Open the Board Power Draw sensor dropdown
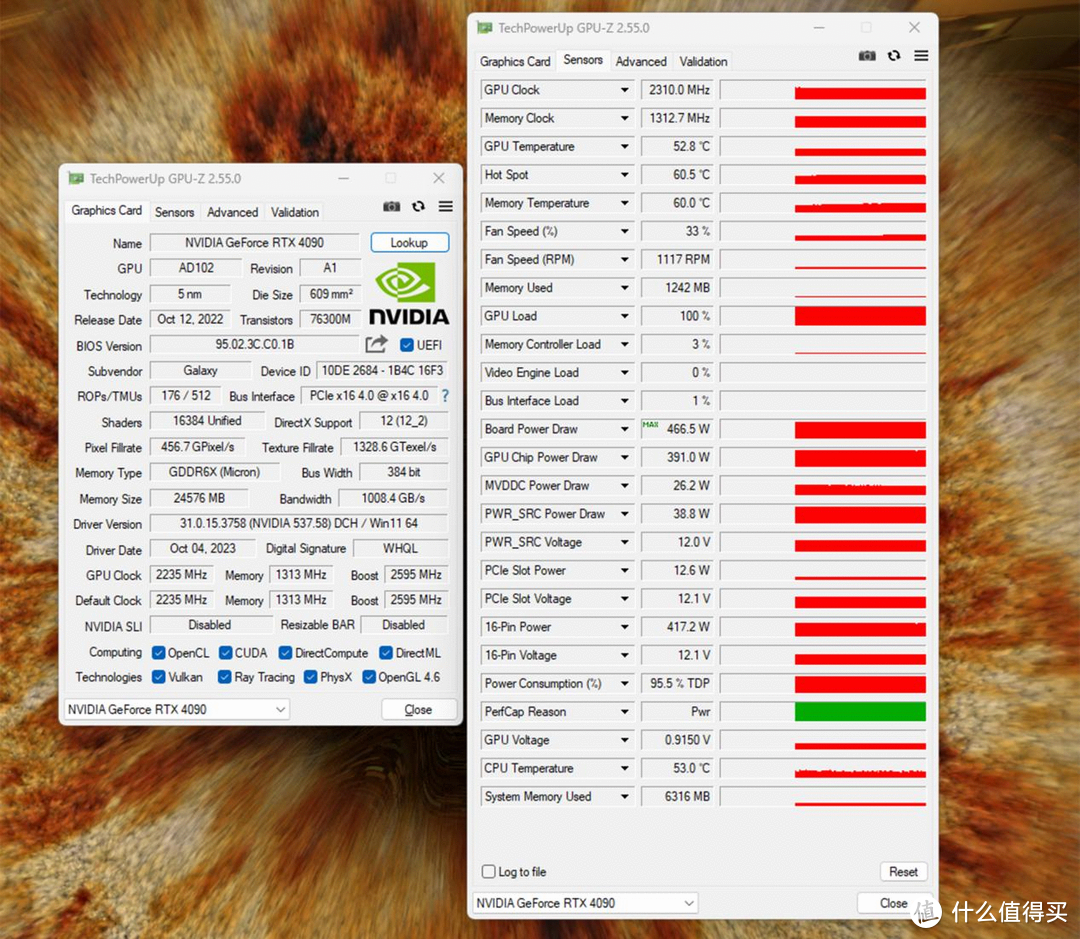 coord(625,429)
